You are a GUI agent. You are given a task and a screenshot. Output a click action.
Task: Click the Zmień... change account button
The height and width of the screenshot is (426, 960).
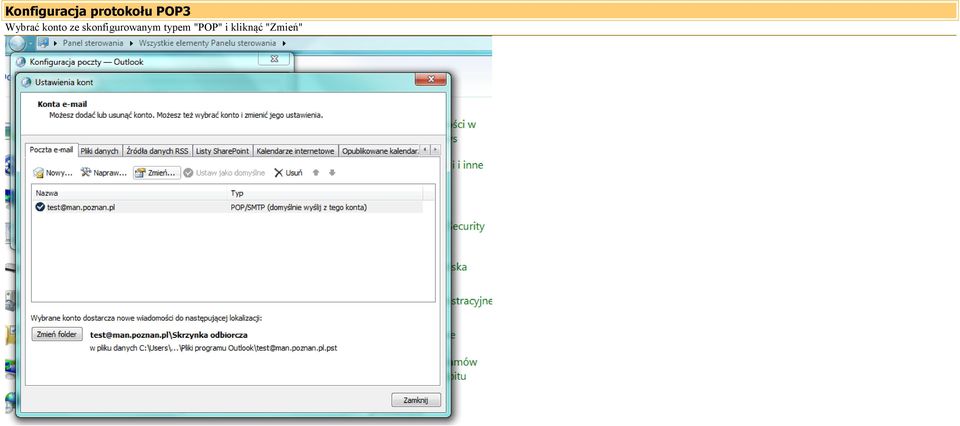click(x=157, y=173)
